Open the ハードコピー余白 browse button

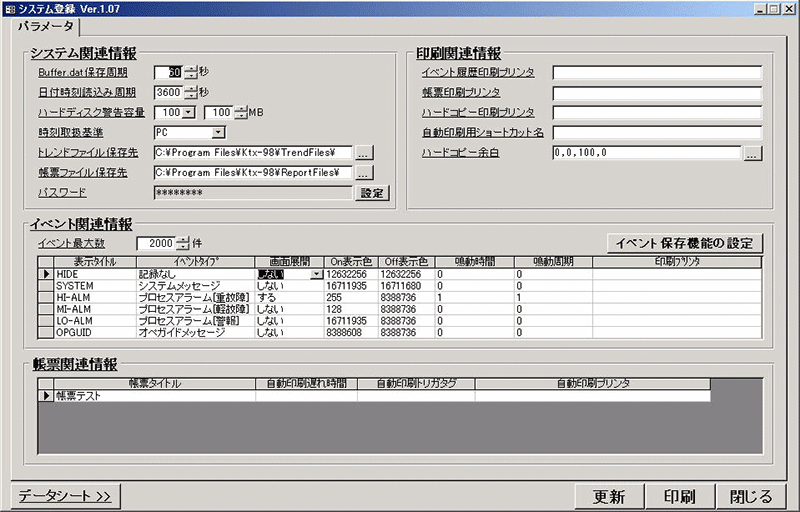click(x=752, y=153)
